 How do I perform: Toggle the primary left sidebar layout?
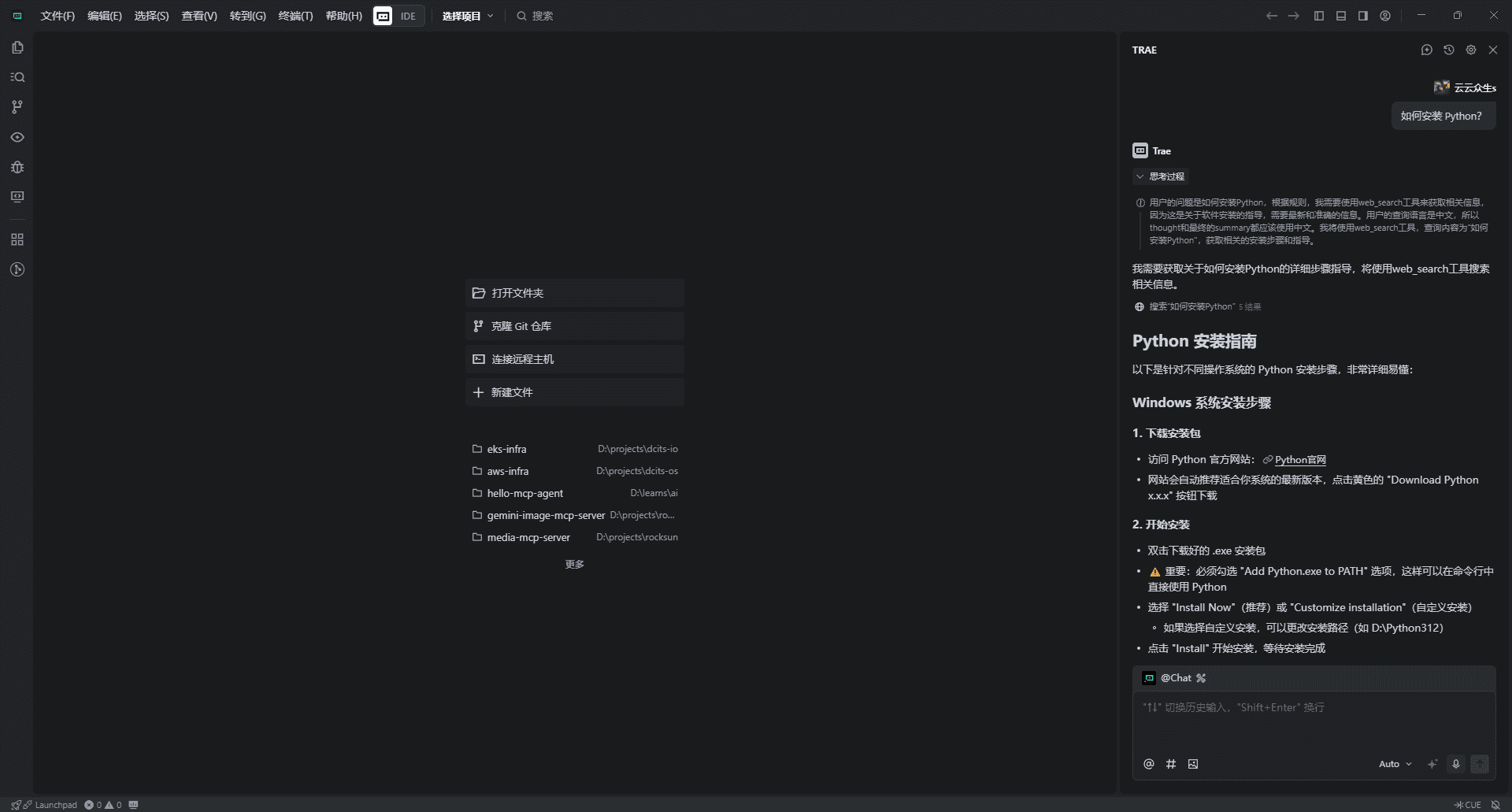1319,16
